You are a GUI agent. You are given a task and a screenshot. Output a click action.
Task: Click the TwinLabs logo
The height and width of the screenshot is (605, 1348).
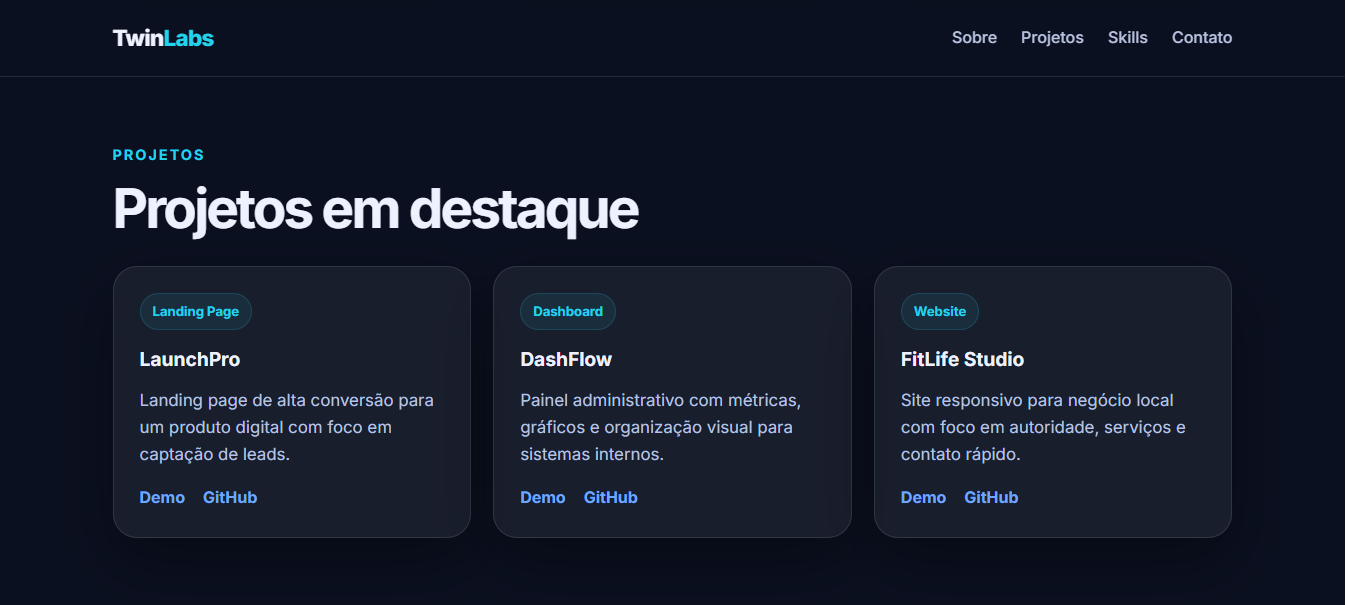pyautogui.click(x=163, y=37)
